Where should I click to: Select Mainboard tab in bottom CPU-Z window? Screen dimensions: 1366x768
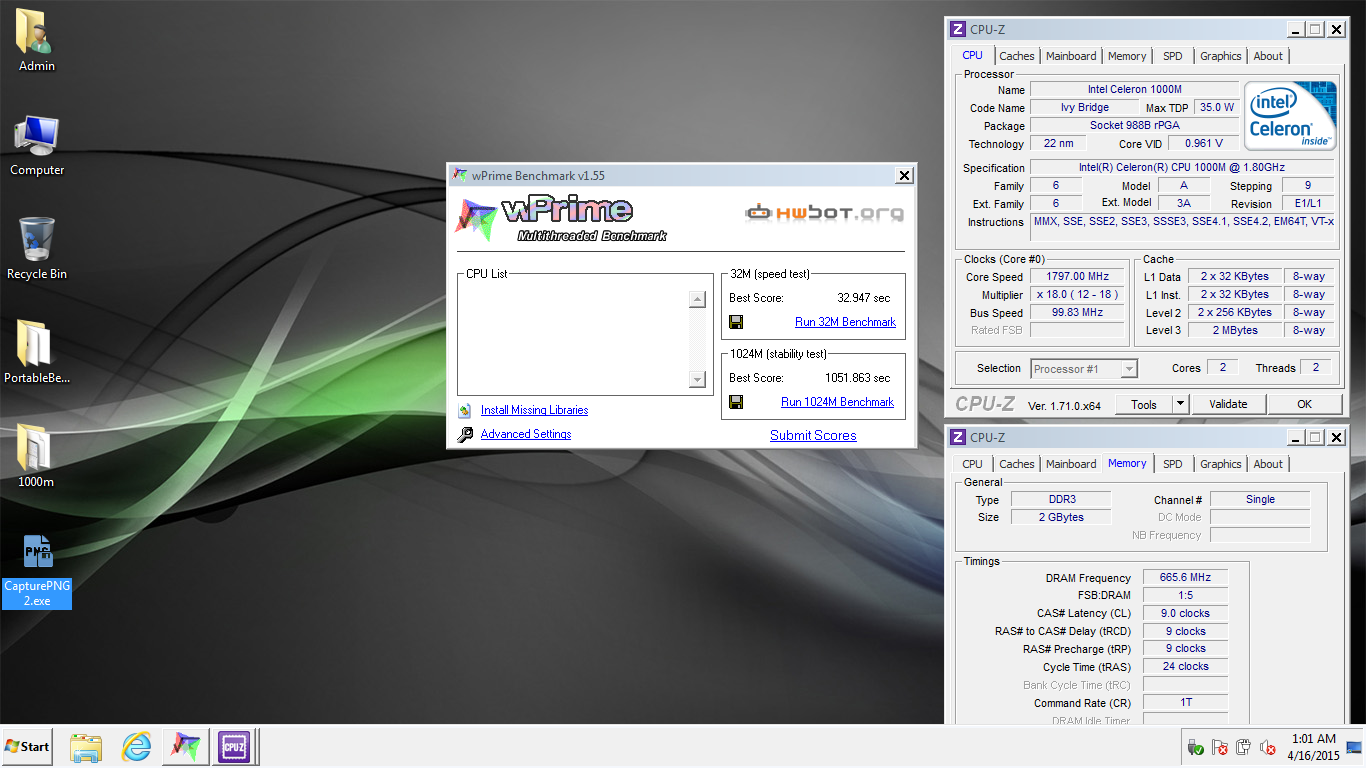1071,464
